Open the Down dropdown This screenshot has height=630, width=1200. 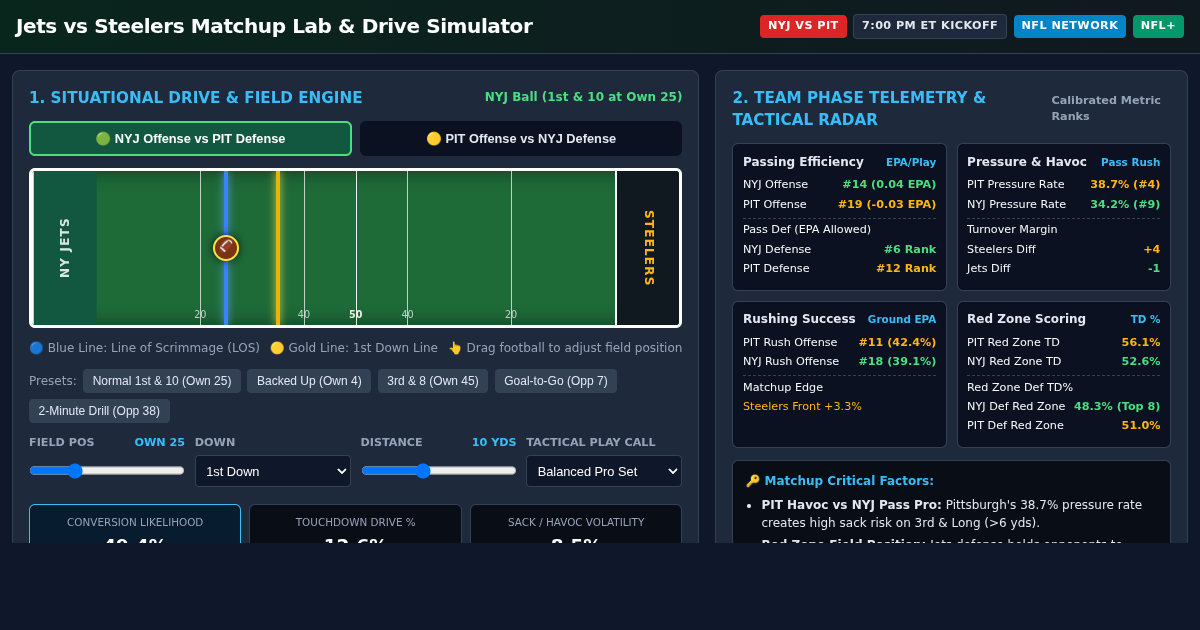point(273,471)
